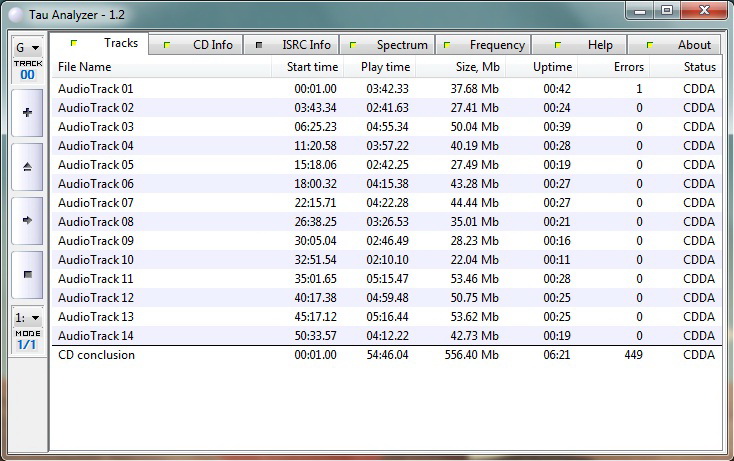
Task: Show the Spectrum tab
Action: (x=388, y=45)
